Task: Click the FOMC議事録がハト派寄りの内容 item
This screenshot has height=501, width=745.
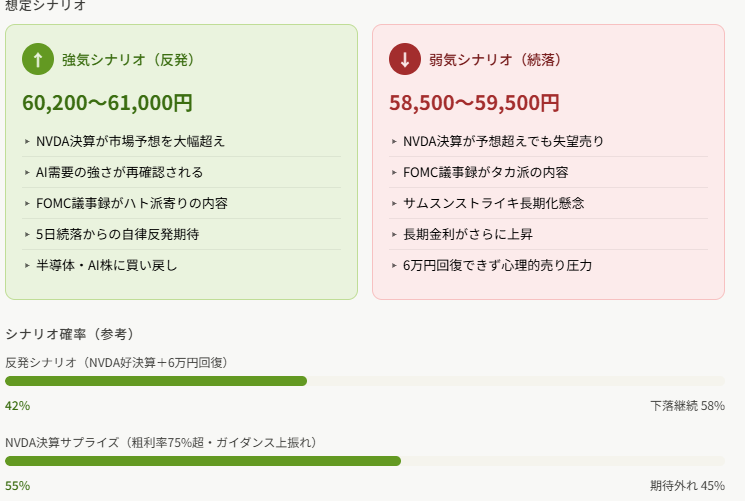Action: [x=181, y=203]
